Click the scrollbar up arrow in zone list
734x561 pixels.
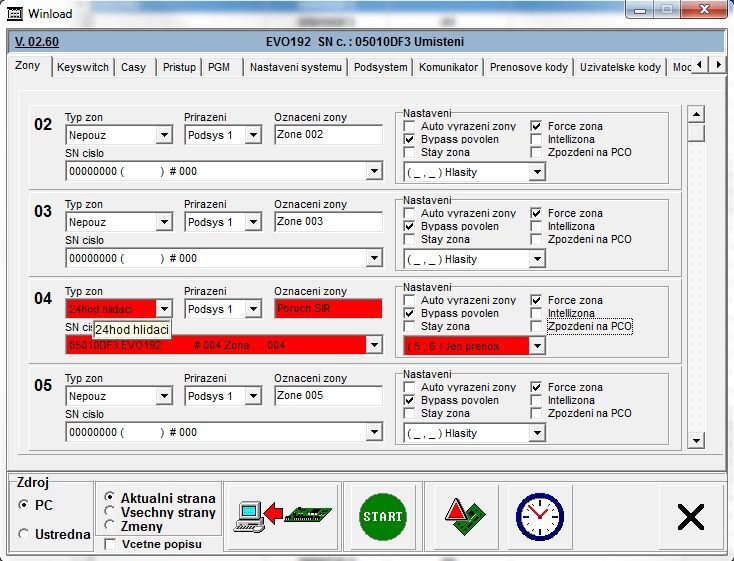(x=697, y=113)
